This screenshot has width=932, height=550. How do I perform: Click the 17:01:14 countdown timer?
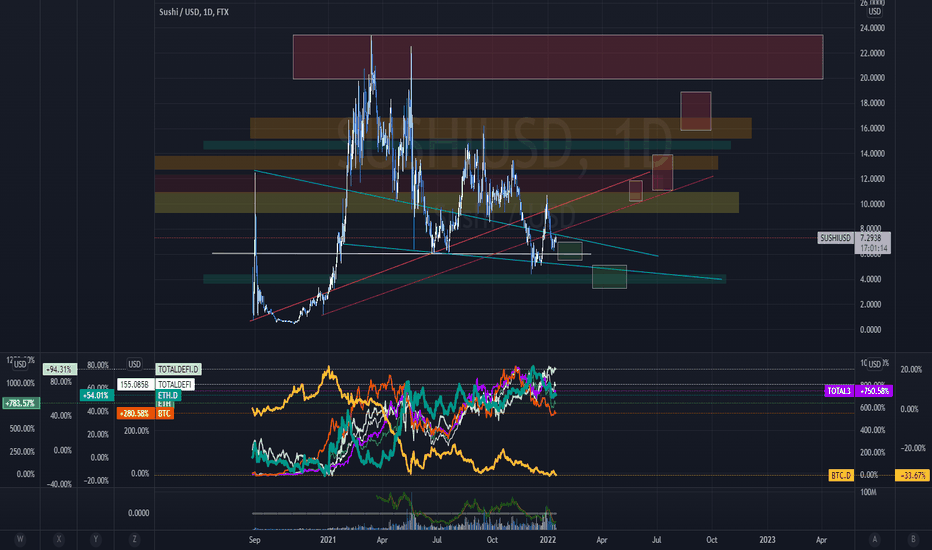click(873, 249)
